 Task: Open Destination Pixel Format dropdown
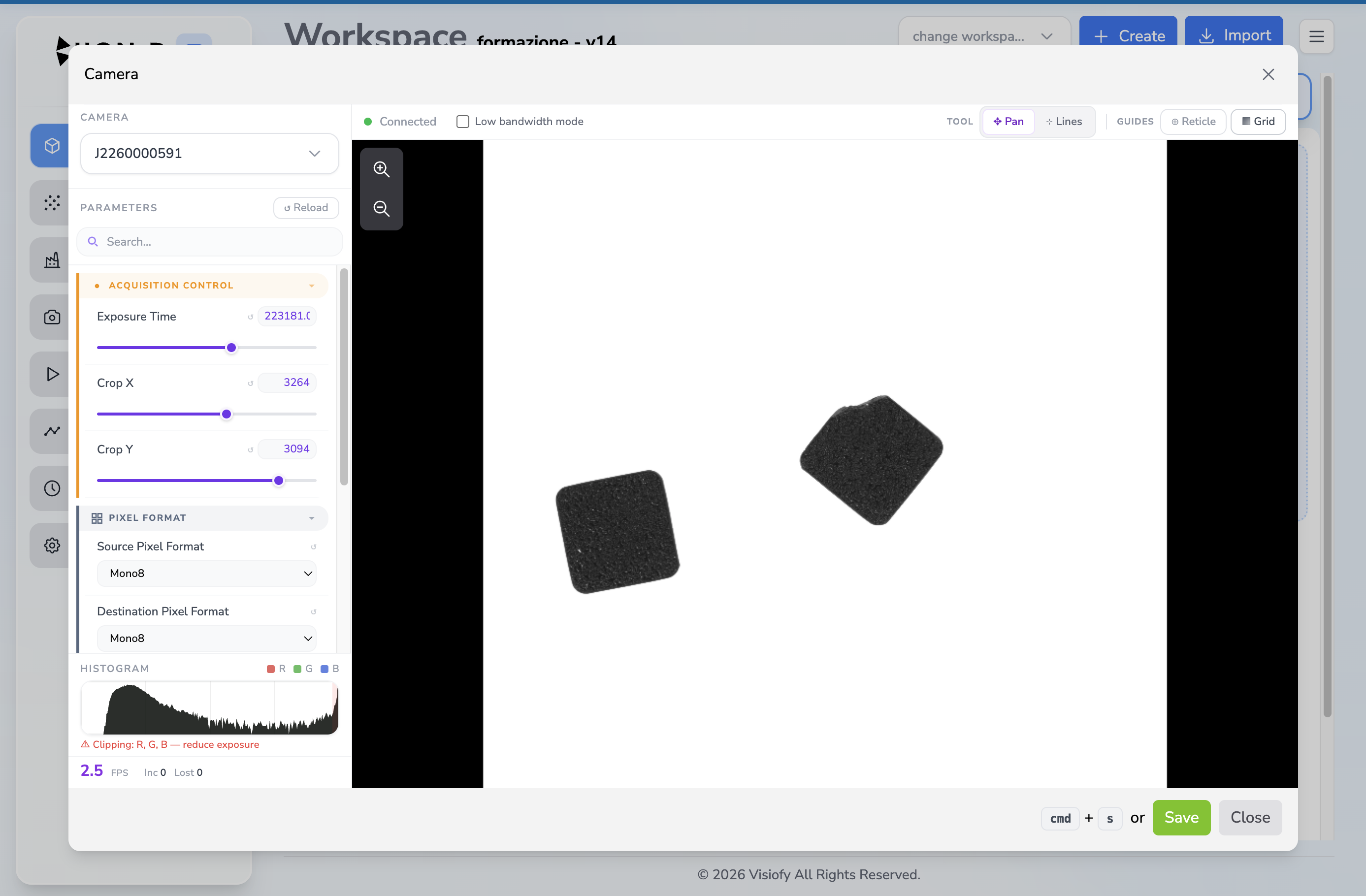(x=207, y=639)
